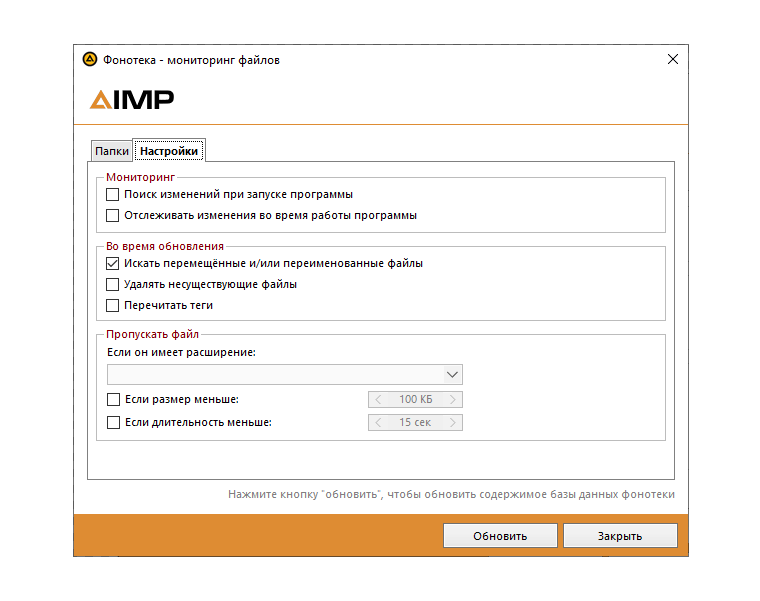This screenshot has height=601, width=760.
Task: Close the file monitoring dialog window
Action: click(x=672, y=60)
